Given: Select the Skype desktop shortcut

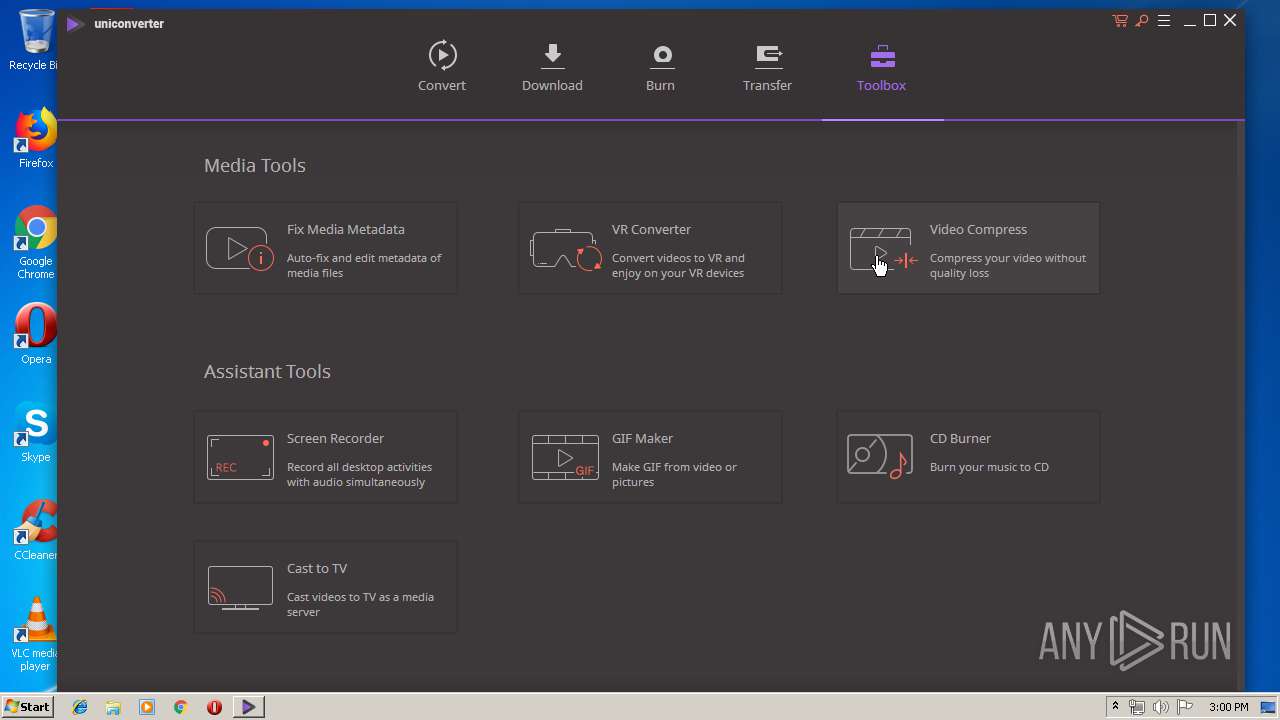Looking at the screenshot, I should (36, 432).
